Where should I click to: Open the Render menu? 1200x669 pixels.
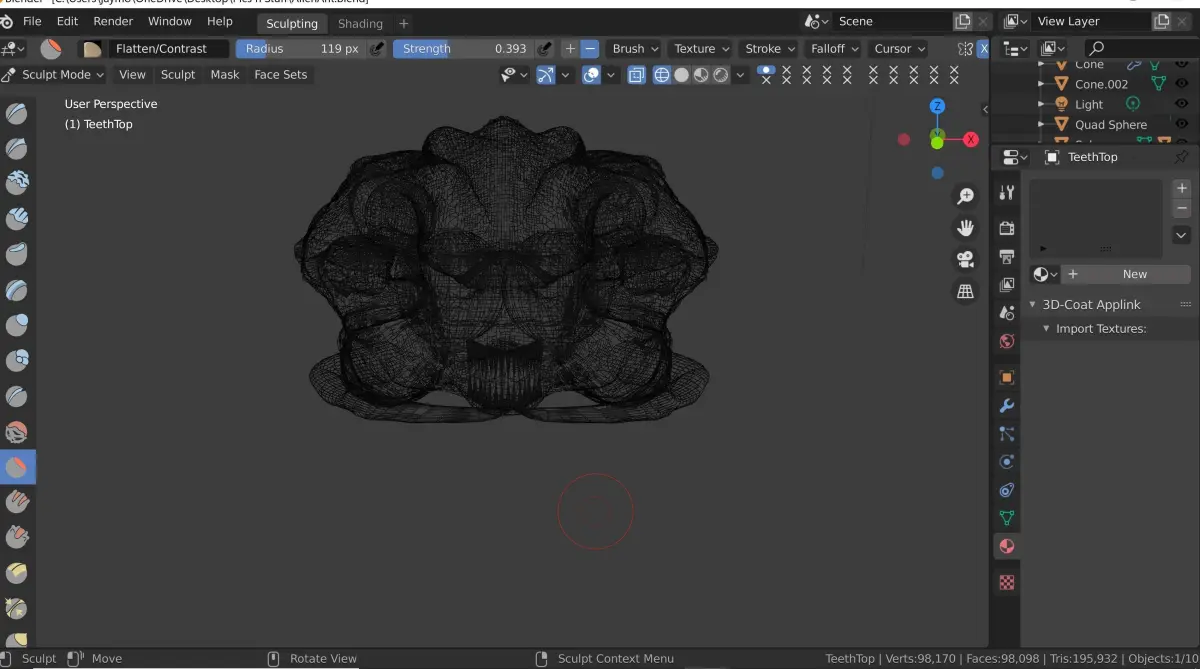pos(113,21)
